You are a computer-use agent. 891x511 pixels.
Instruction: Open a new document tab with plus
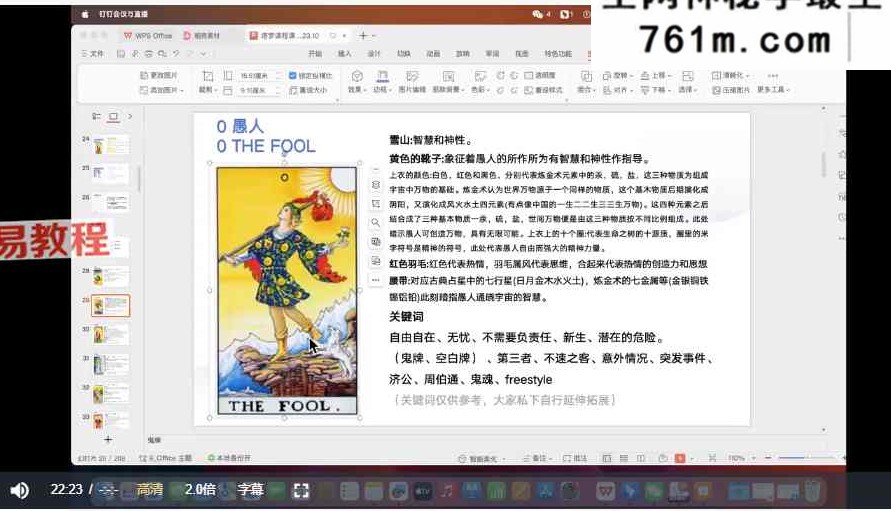(x=363, y=35)
